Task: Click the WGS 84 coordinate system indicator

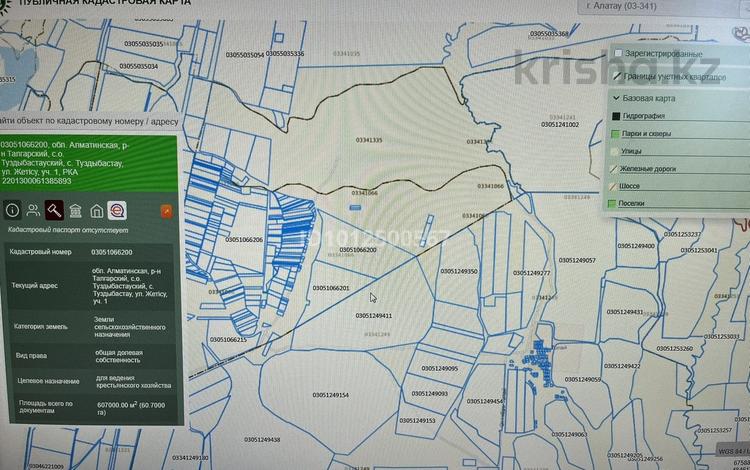Action: (x=733, y=451)
